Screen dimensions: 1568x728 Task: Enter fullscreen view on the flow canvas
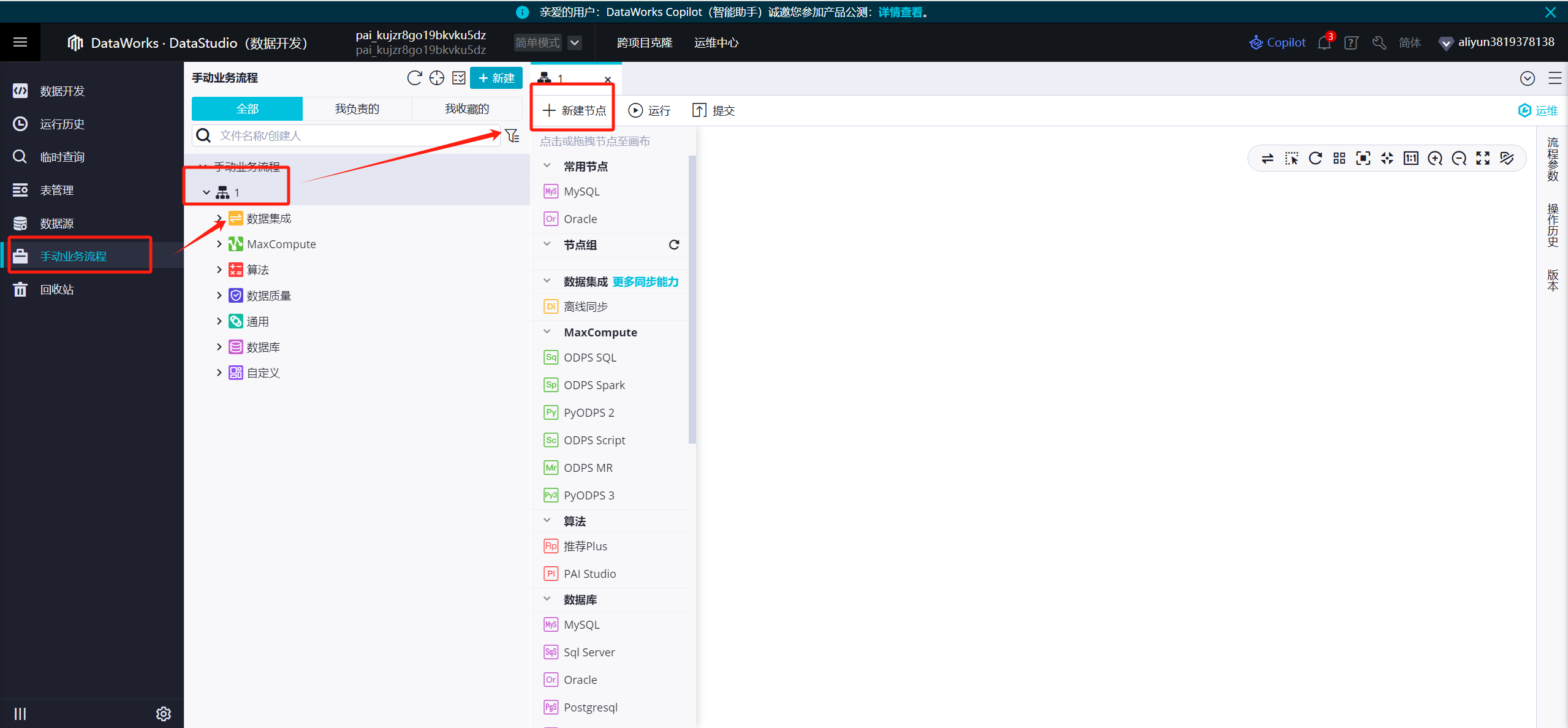click(x=1483, y=158)
